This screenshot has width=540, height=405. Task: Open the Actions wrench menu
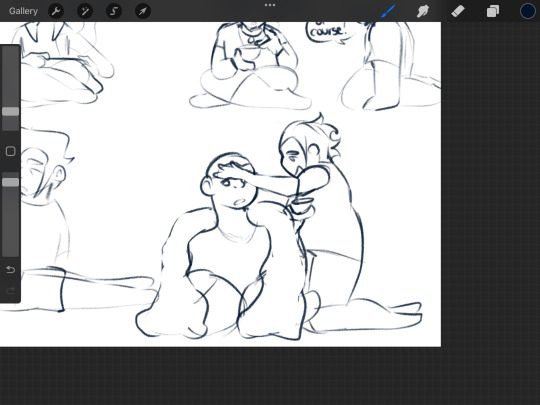point(56,11)
